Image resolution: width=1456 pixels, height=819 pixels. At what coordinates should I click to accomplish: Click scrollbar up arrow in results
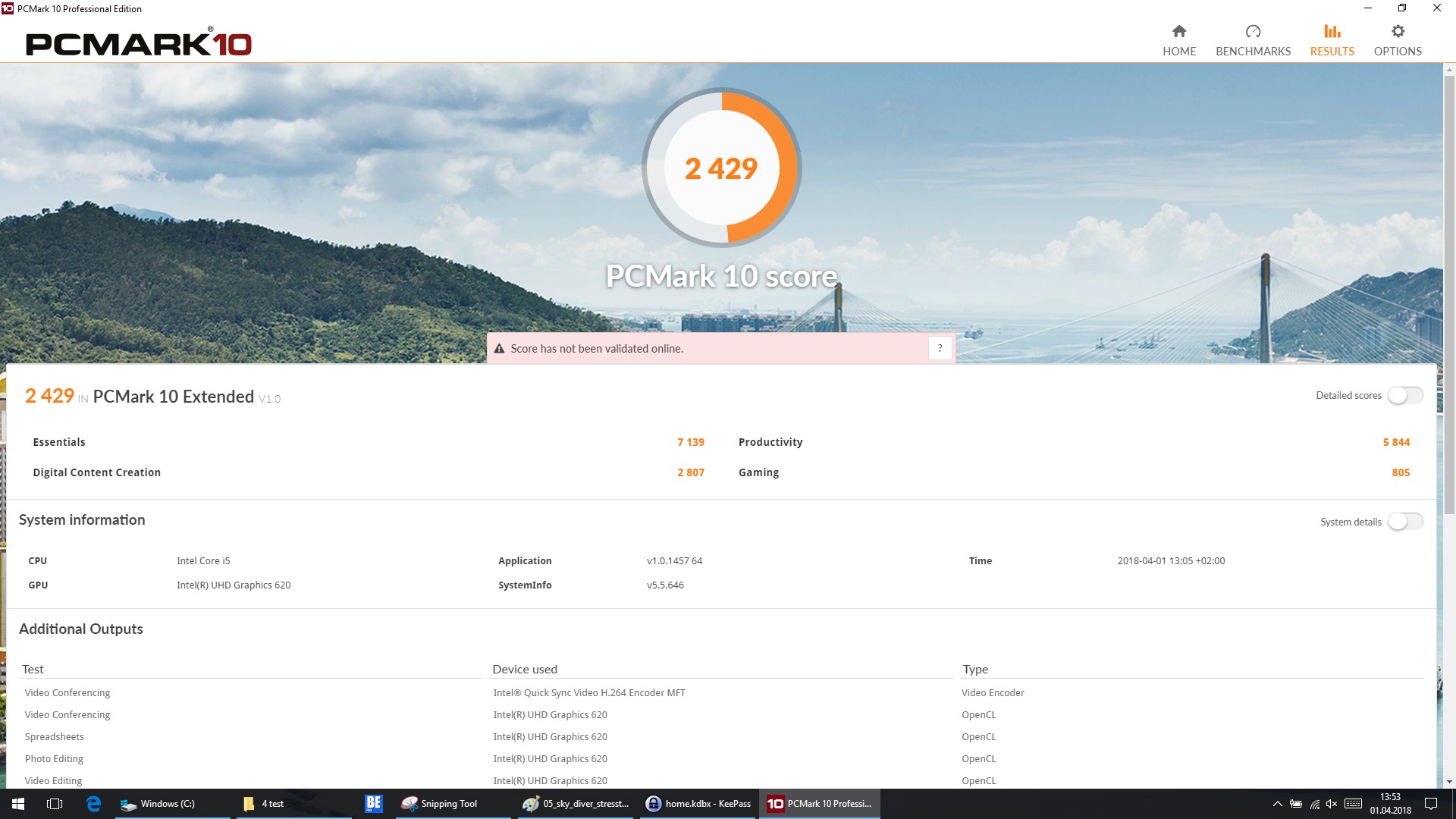click(1449, 70)
